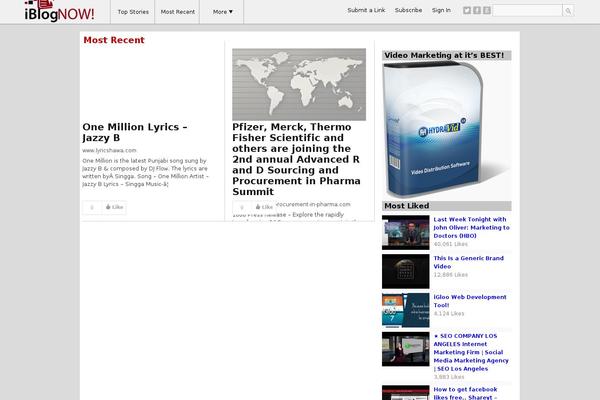Click the 40,061 Likes text

(450, 244)
